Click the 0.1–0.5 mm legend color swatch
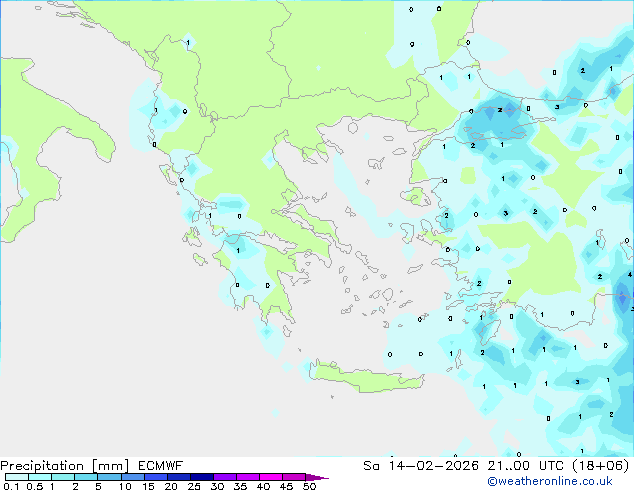Screen dimensions: 634x490 tap(17, 477)
